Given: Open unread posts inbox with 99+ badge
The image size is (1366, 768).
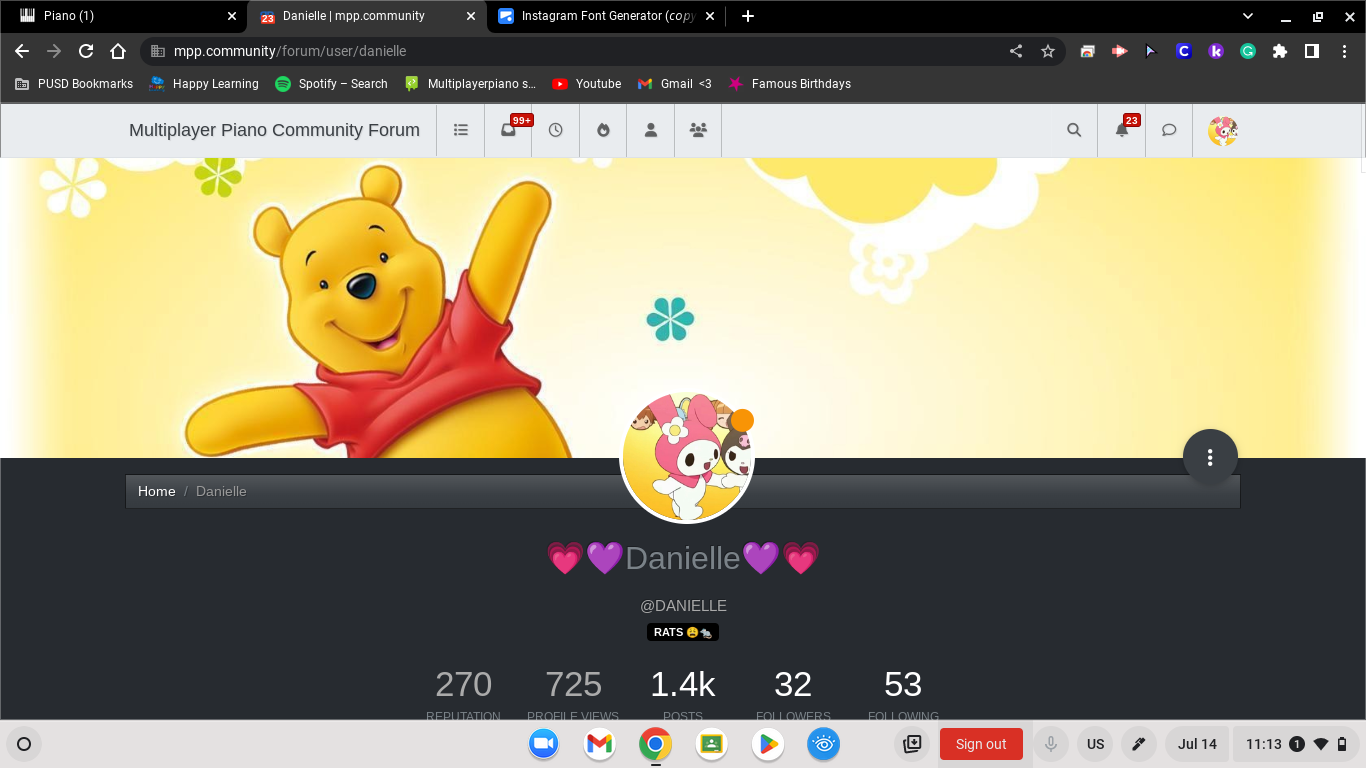Looking at the screenshot, I should tap(509, 130).
